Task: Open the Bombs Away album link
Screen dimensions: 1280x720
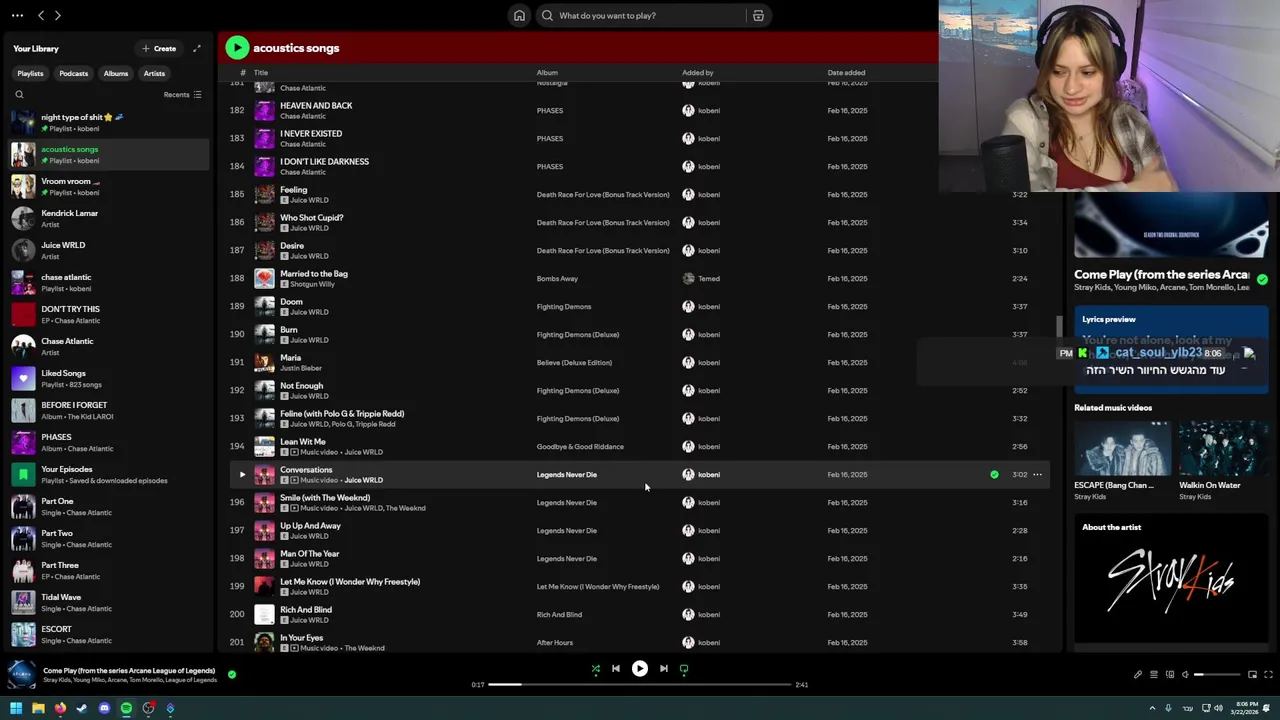Action: click(557, 279)
